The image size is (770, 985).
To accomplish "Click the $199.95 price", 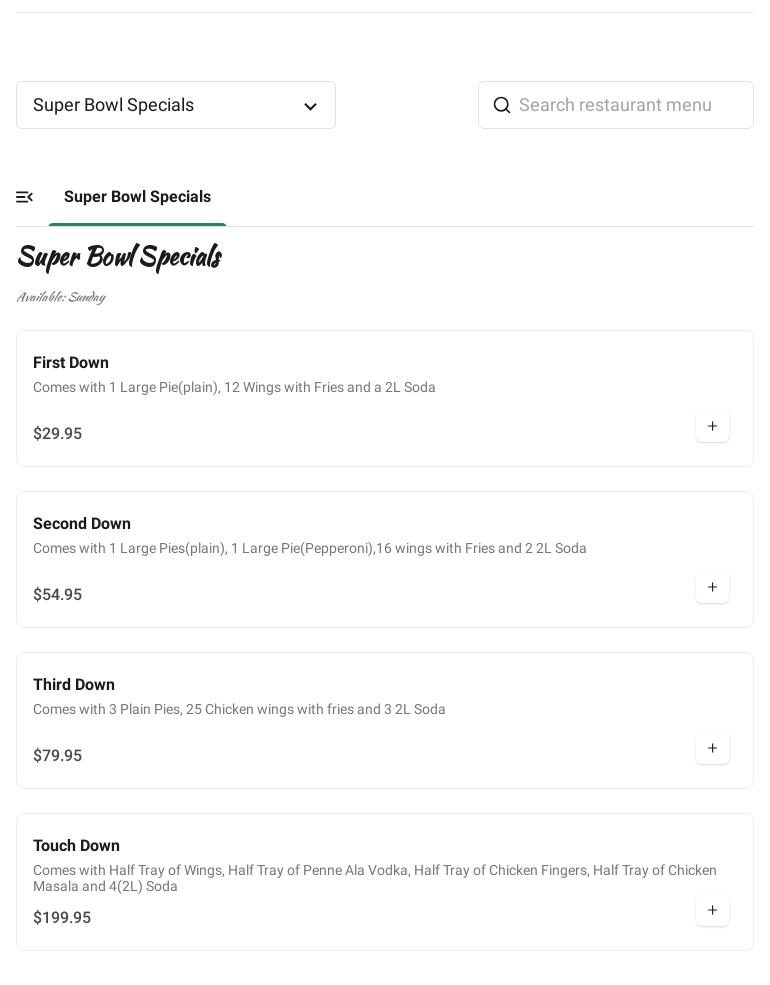I will point(62,918).
